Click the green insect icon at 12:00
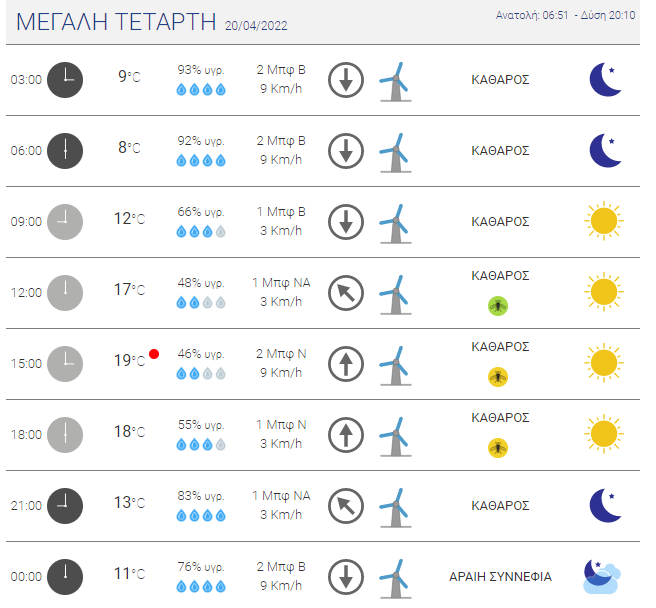 (x=498, y=306)
